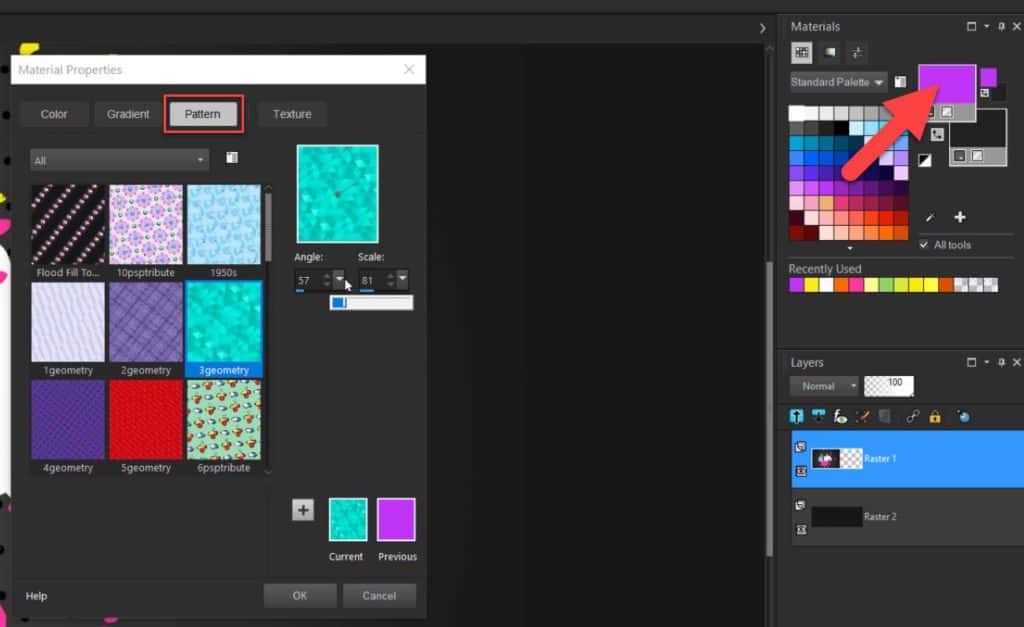Enable the All tools checkbox
Image resolution: width=1024 pixels, height=627 pixels.
click(x=924, y=244)
